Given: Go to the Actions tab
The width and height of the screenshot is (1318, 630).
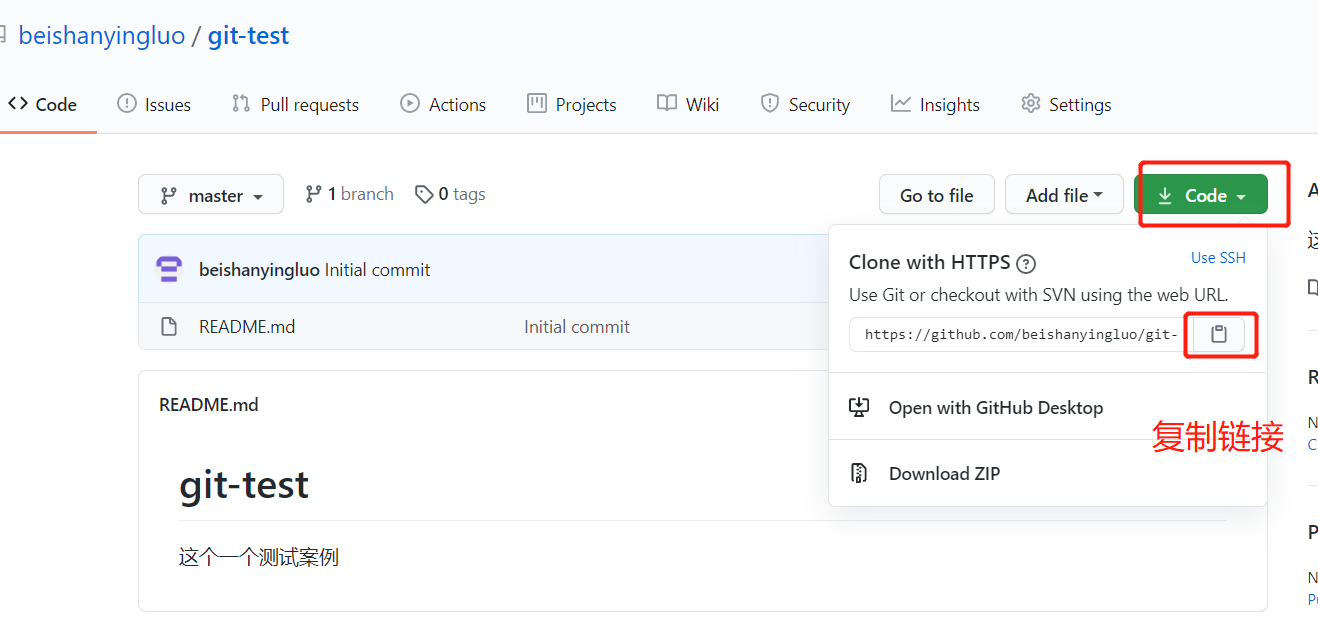Looking at the screenshot, I should [443, 104].
